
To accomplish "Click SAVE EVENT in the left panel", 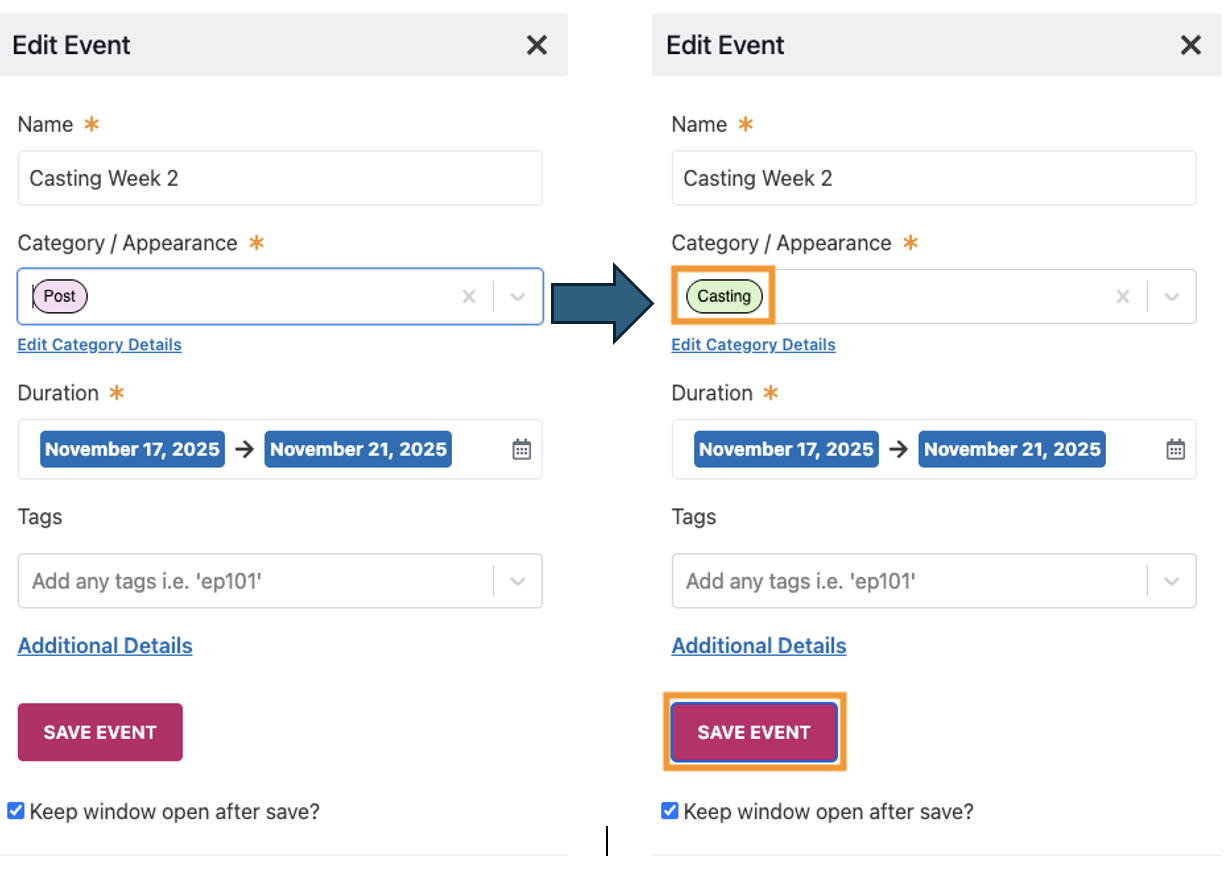I will click(x=100, y=732).
